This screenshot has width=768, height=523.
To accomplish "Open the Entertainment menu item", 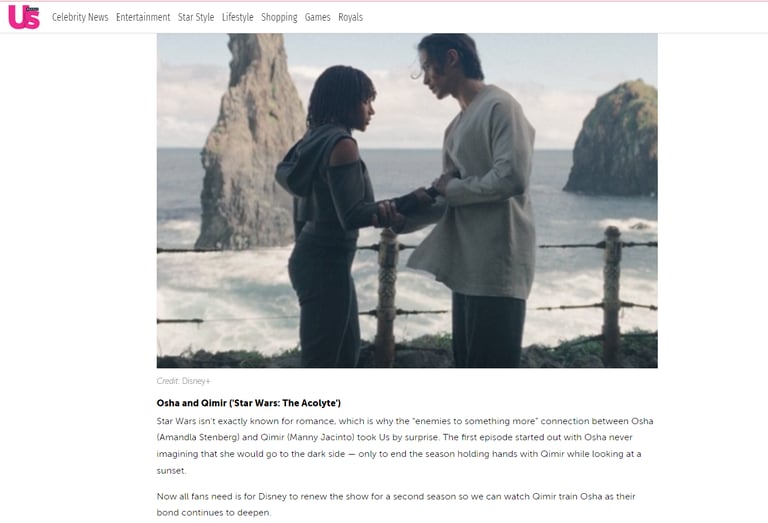I will 143,17.
